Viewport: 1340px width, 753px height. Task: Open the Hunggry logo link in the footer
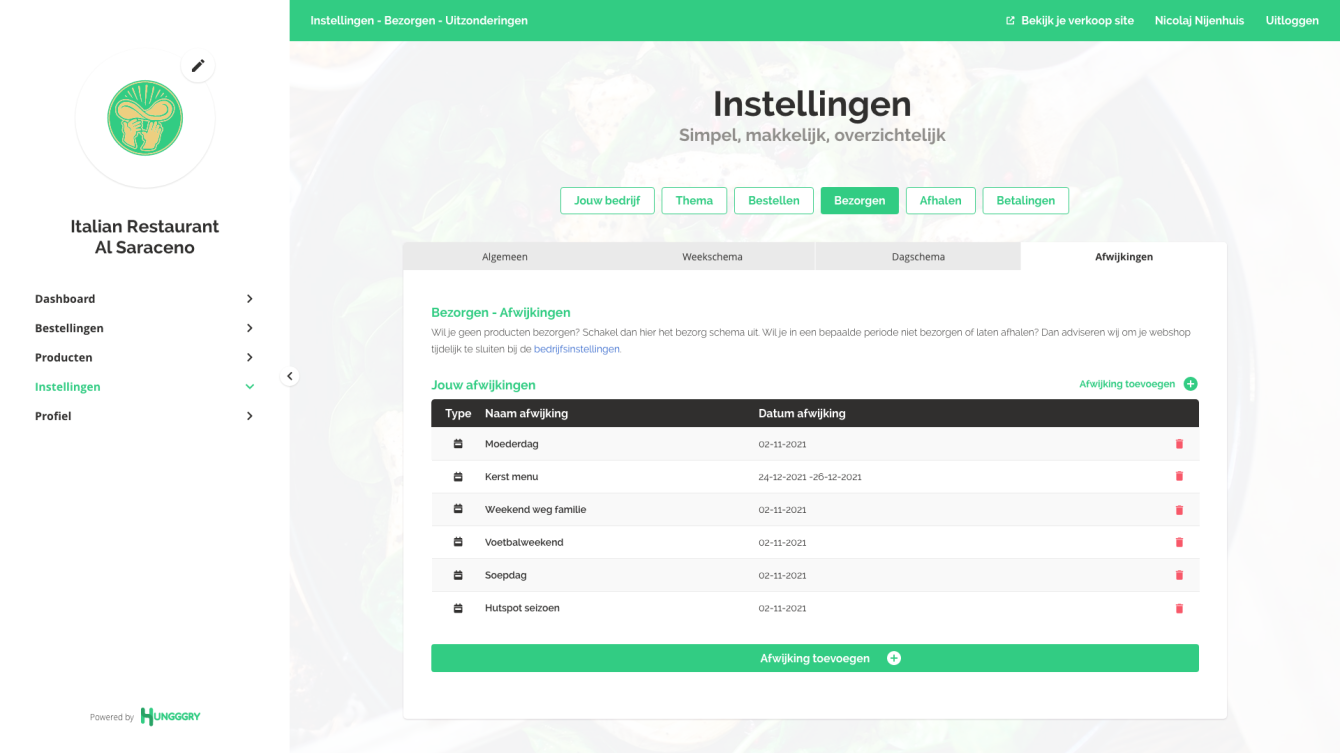tap(170, 716)
